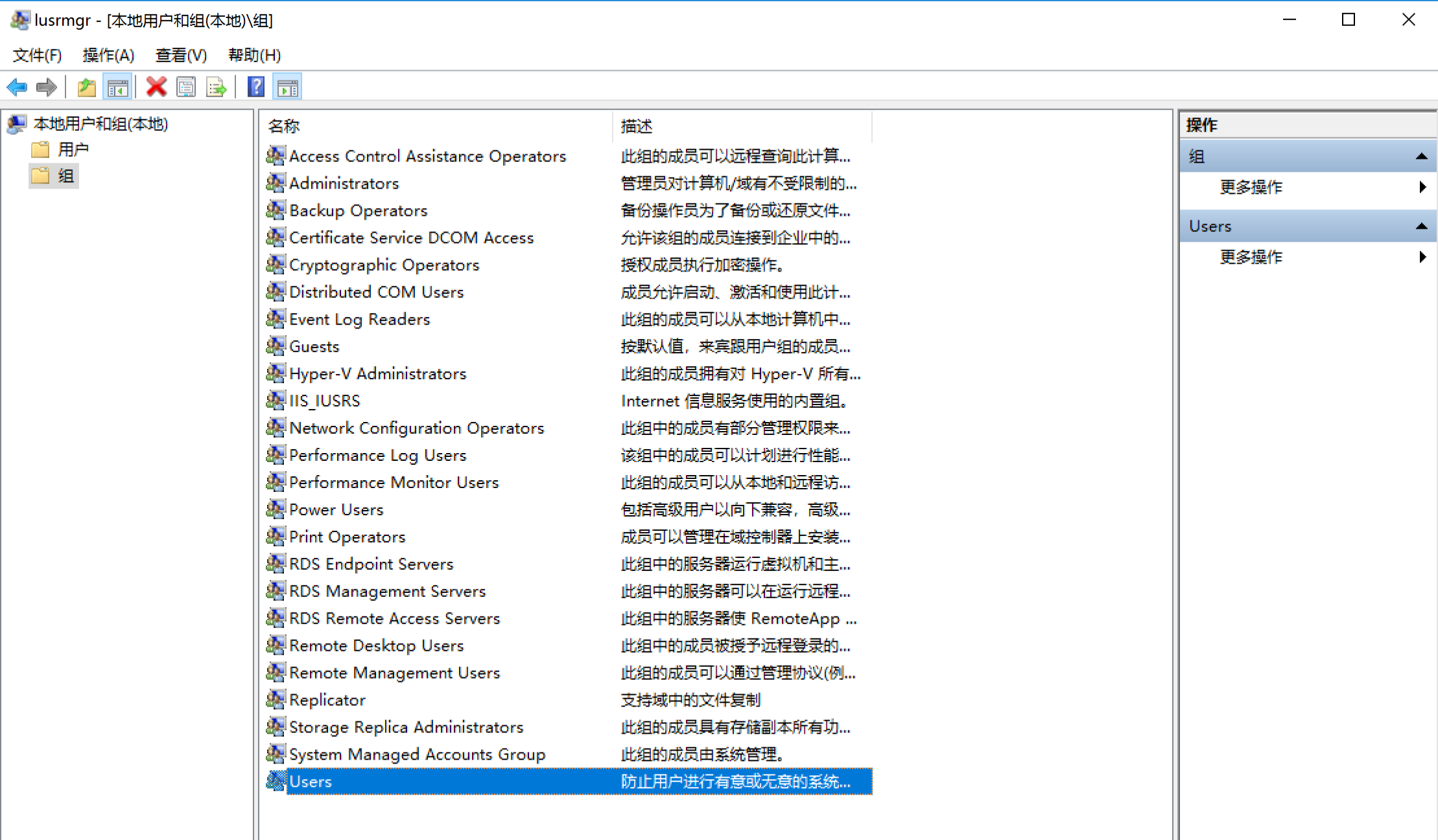The width and height of the screenshot is (1438, 840).
Task: Collapse the 组 section in actions pane
Action: coord(1421,156)
